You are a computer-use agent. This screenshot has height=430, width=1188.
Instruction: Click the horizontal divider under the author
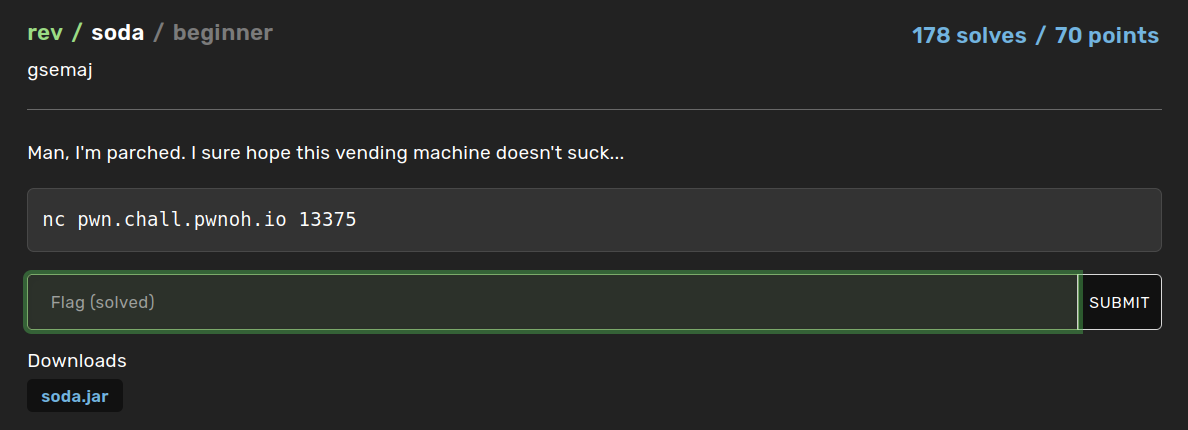(x=594, y=108)
